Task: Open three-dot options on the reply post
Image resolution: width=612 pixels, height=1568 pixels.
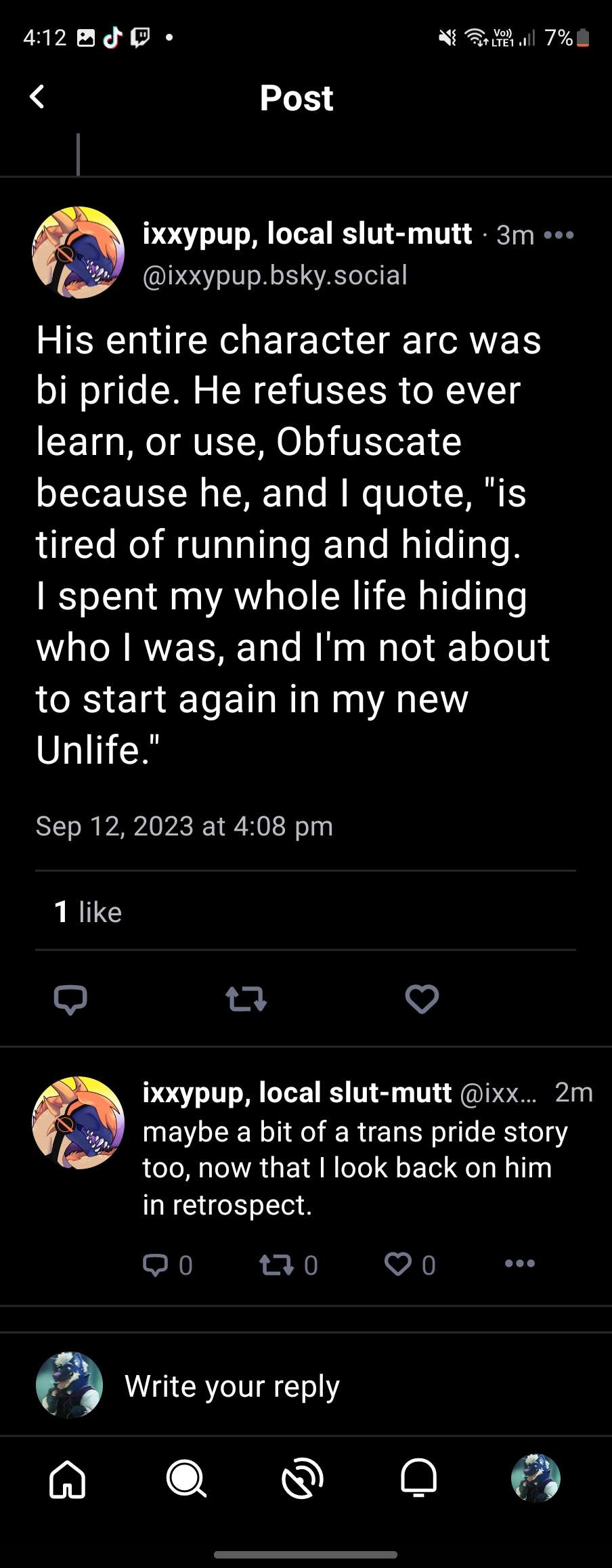Action: (520, 1263)
